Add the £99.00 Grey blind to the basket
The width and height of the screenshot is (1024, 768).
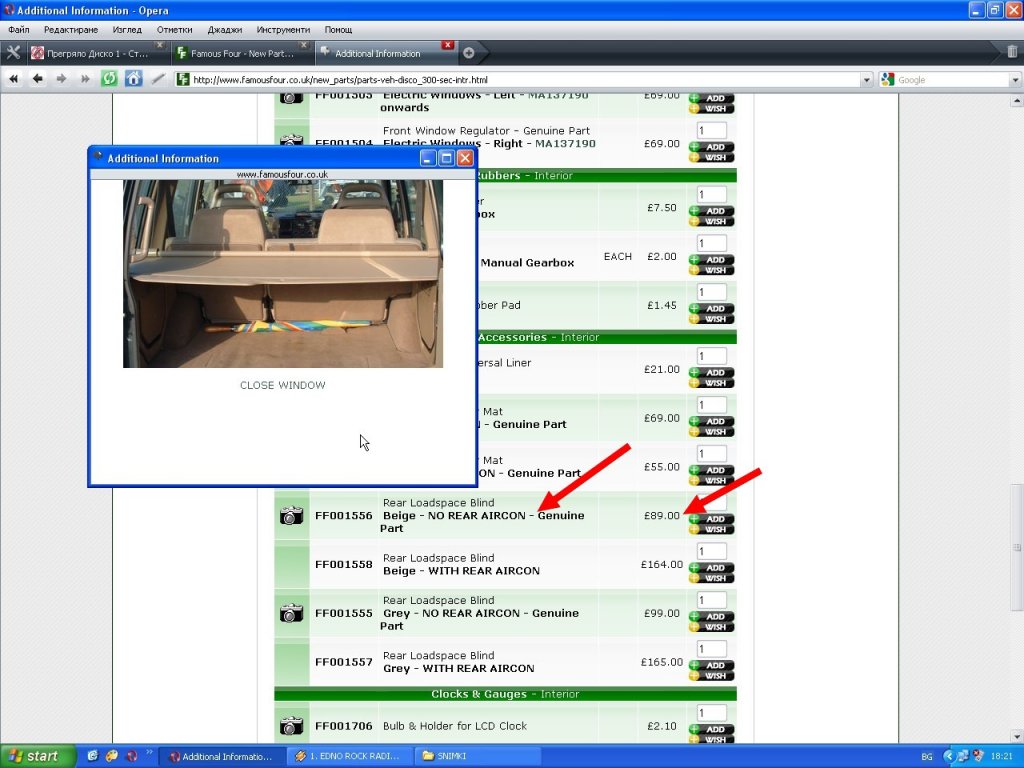pos(711,616)
